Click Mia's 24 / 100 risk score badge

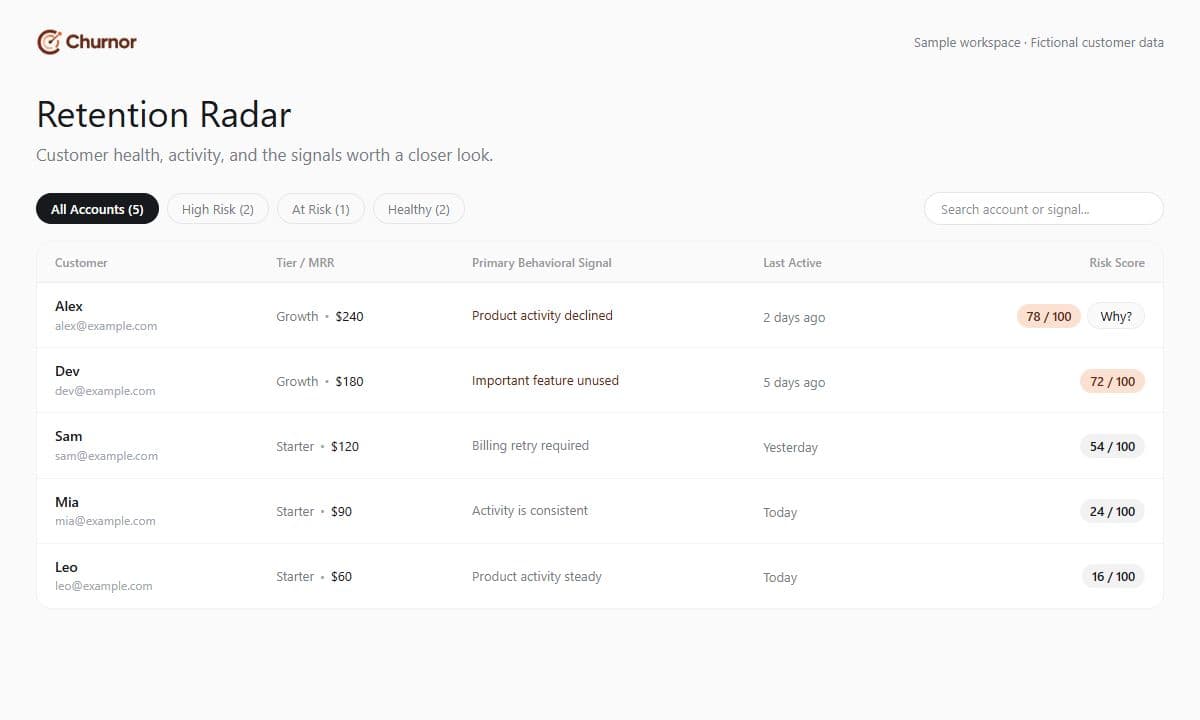click(1112, 511)
